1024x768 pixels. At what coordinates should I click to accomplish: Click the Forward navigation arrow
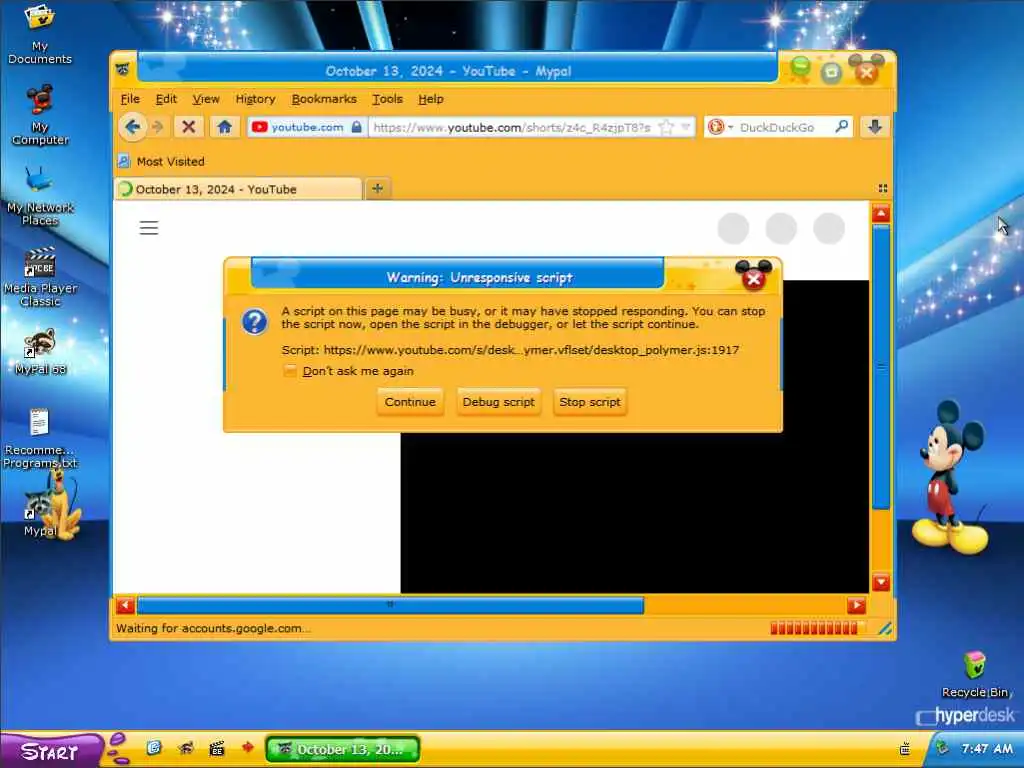(x=157, y=127)
